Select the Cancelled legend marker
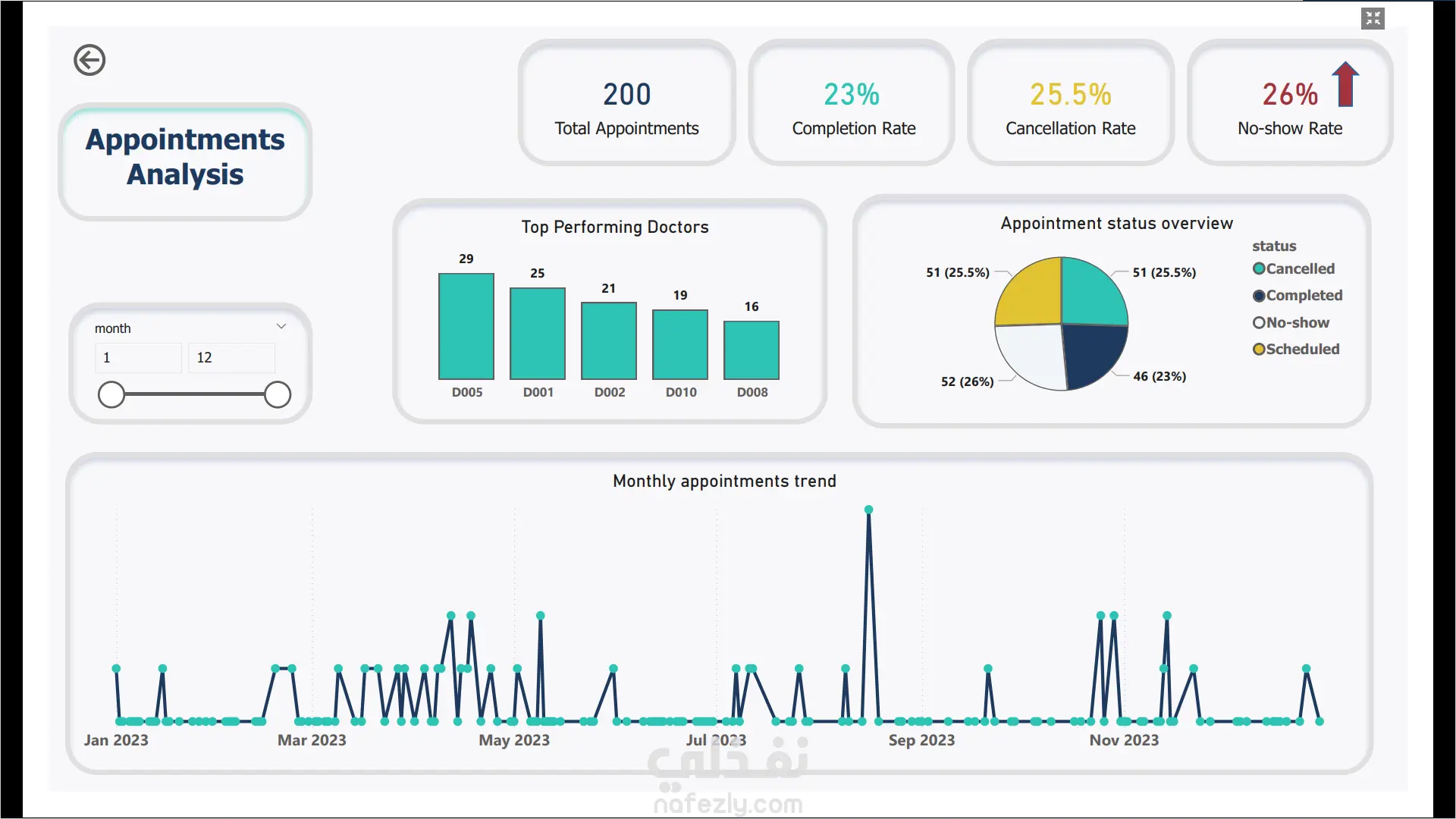The image size is (1456, 819). point(1259,268)
